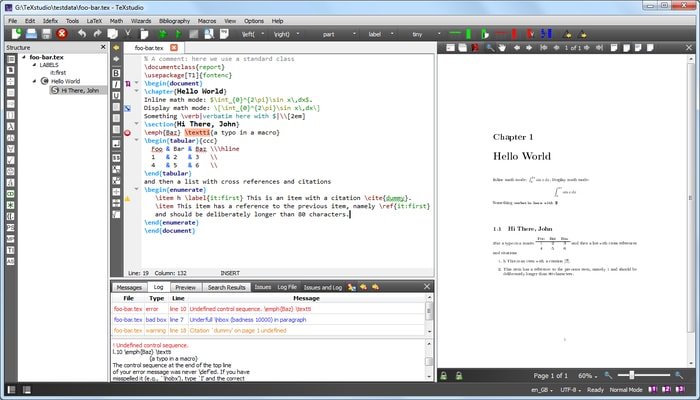This screenshot has width=700, height=400.
Task: Close the log panel with its X
Action: tap(426, 287)
